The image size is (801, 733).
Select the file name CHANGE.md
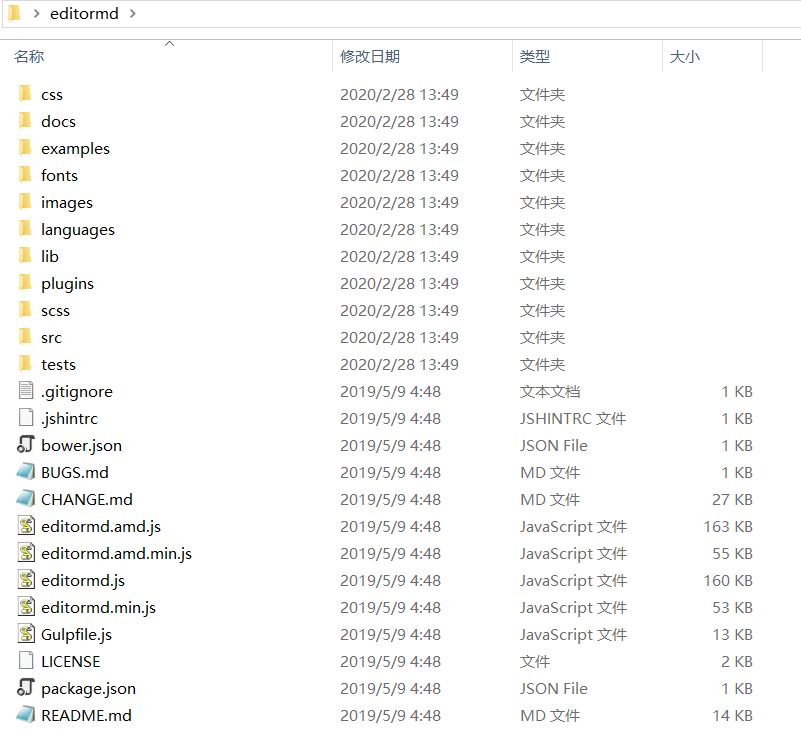87,499
